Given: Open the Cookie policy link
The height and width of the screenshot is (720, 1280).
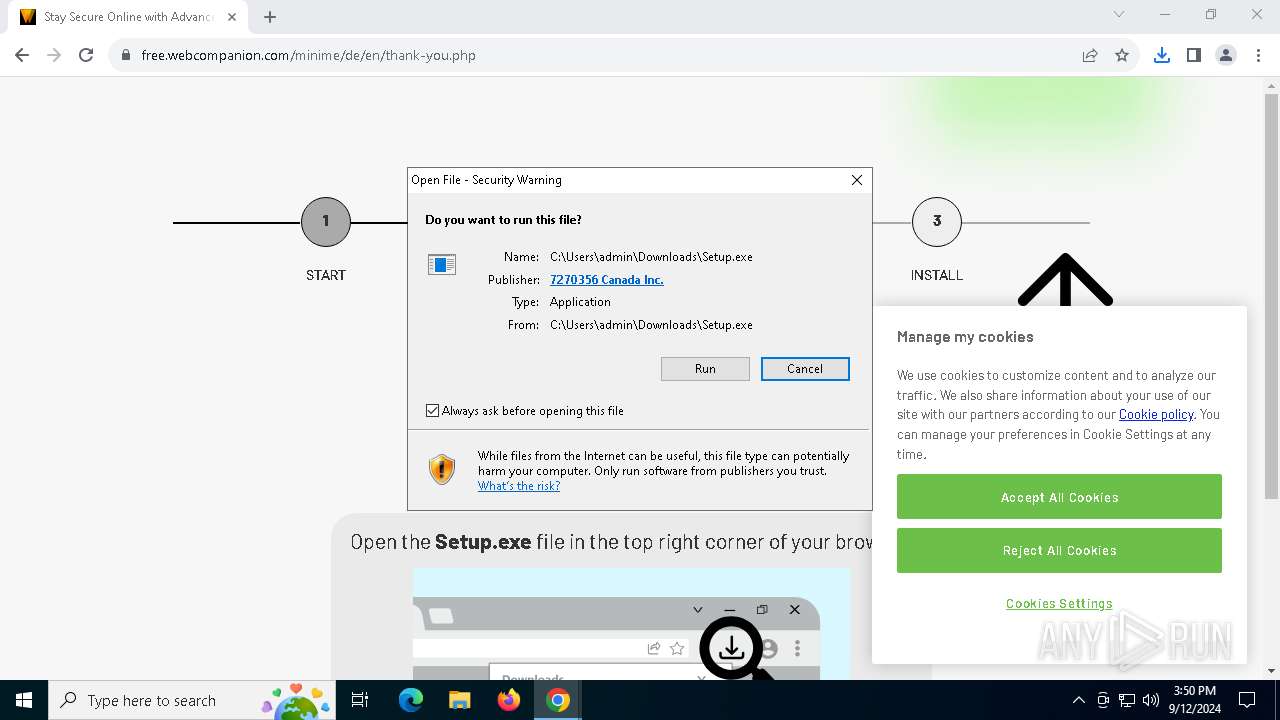Looking at the screenshot, I should pyautogui.click(x=1156, y=414).
